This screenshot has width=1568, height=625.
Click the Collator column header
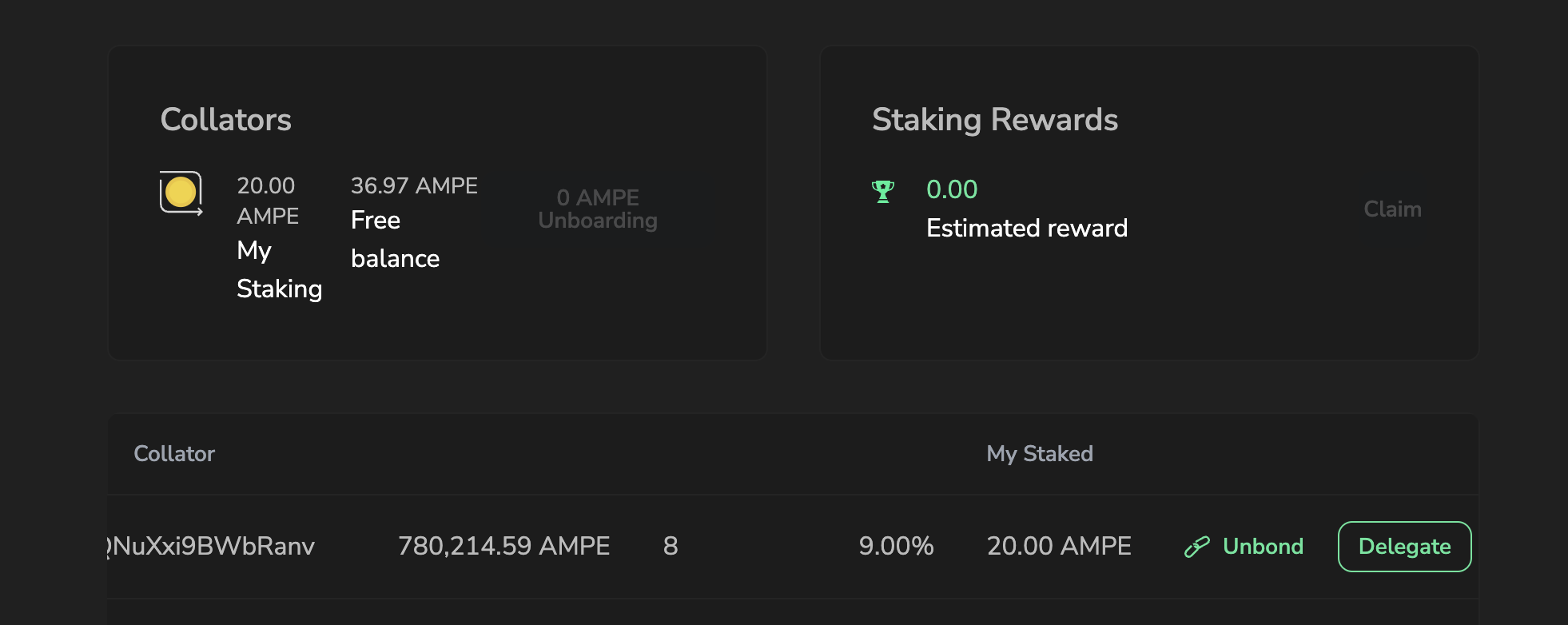(174, 453)
